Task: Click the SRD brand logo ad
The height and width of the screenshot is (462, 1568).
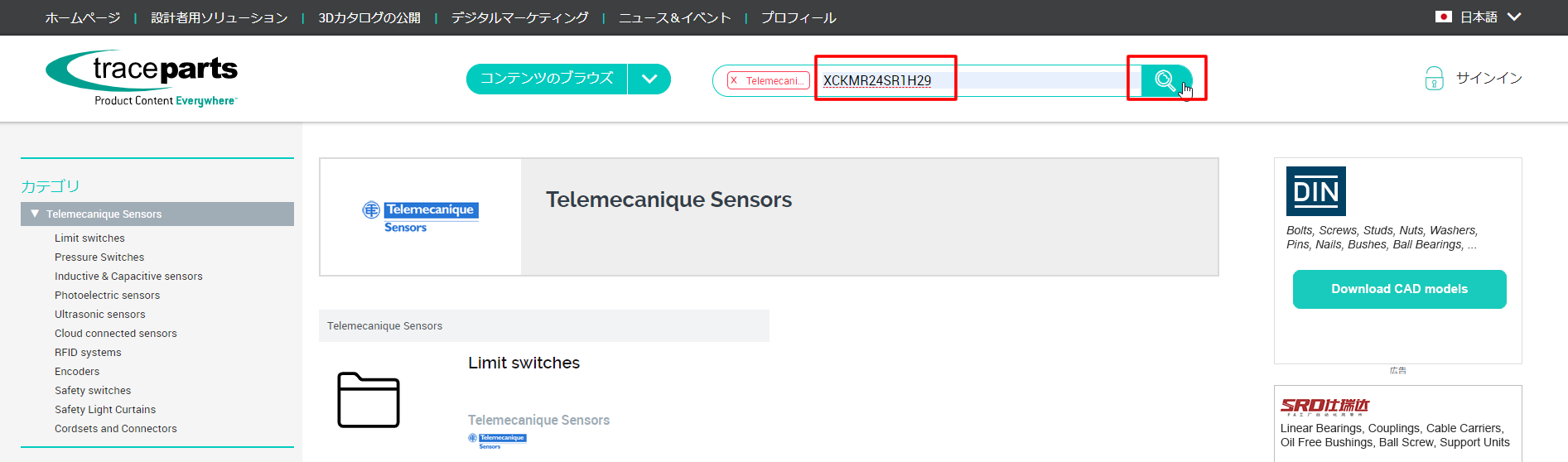Action: click(x=1324, y=406)
